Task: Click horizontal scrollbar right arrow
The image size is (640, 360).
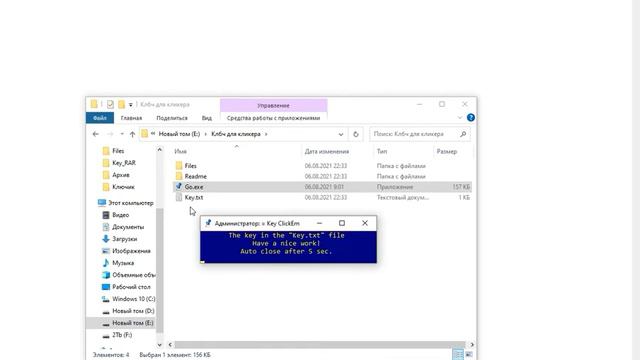Action: pos(472,345)
